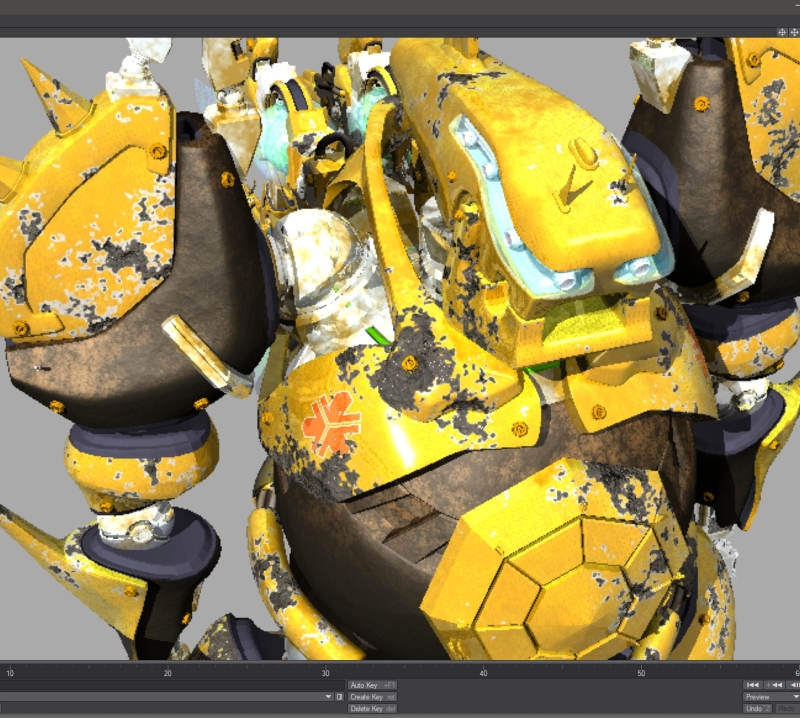Click the orange emblem on the robot
Viewport: 800px width, 718px height.
(x=331, y=421)
